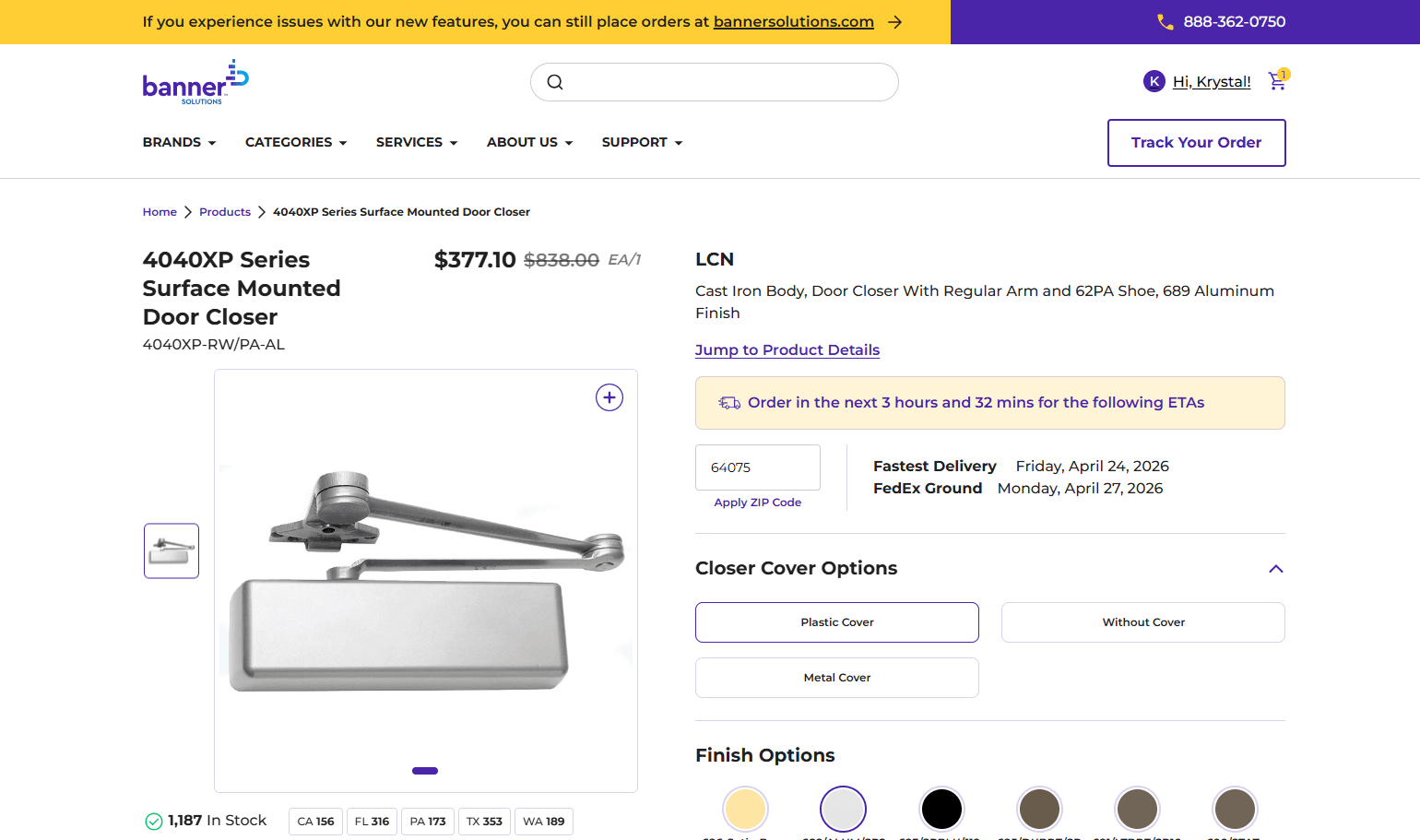1420x840 pixels.
Task: Select the Without Cover option
Action: click(x=1142, y=622)
